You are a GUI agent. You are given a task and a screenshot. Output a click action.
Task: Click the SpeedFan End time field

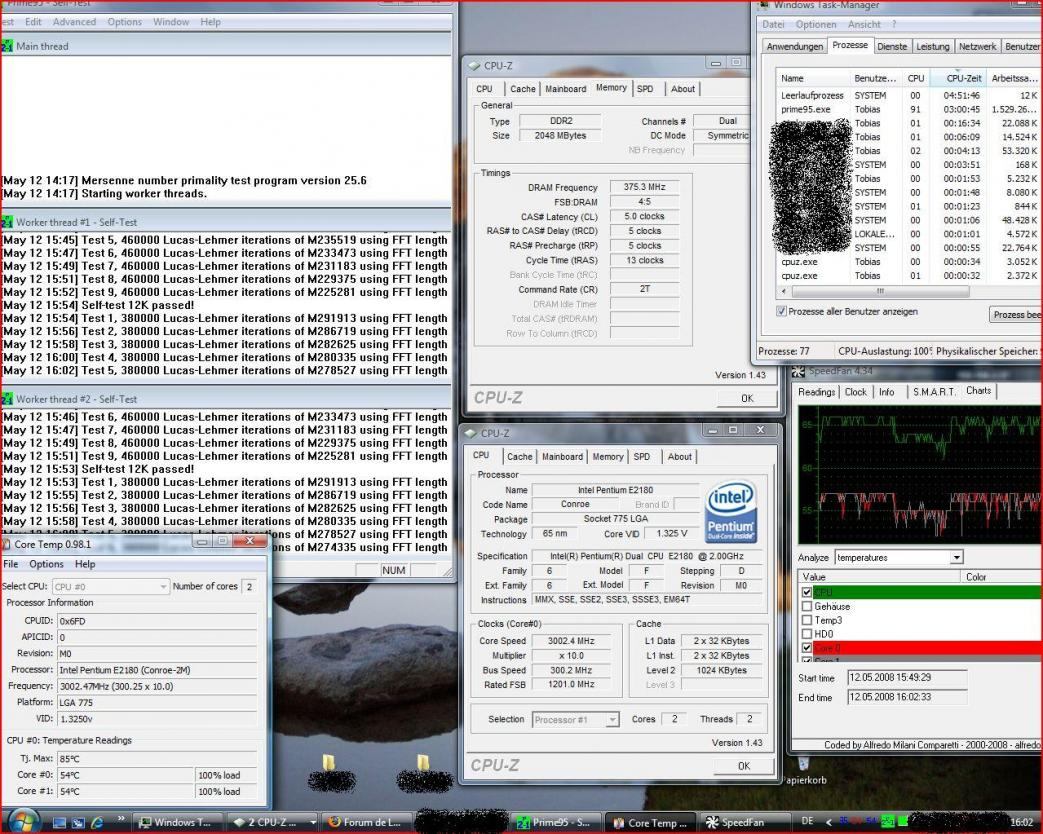point(907,698)
